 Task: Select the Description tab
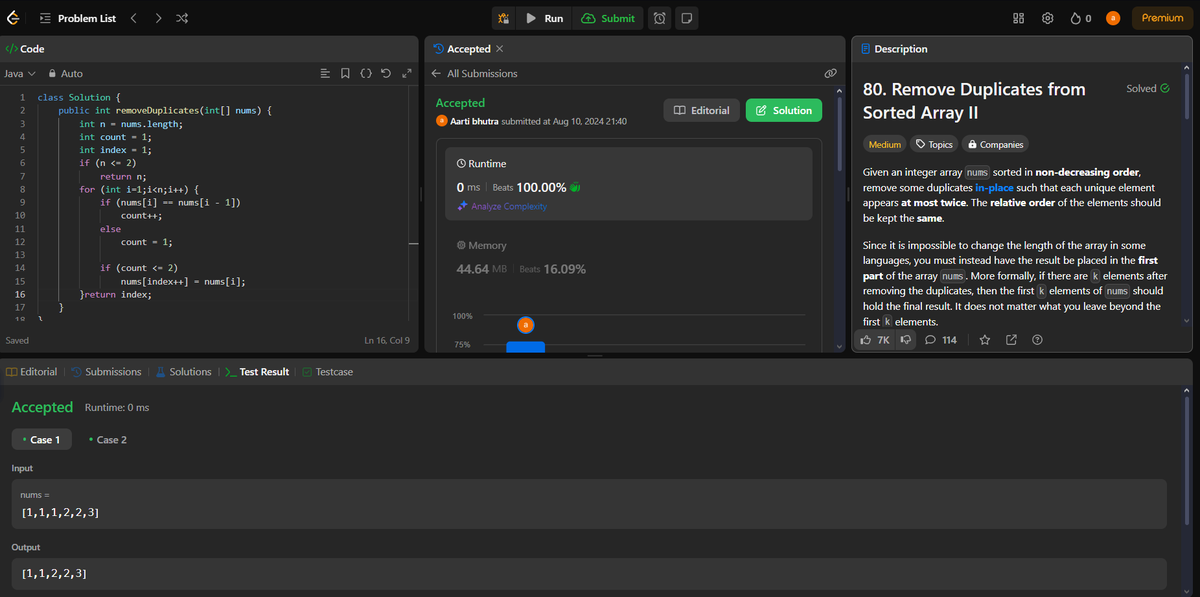coord(893,49)
